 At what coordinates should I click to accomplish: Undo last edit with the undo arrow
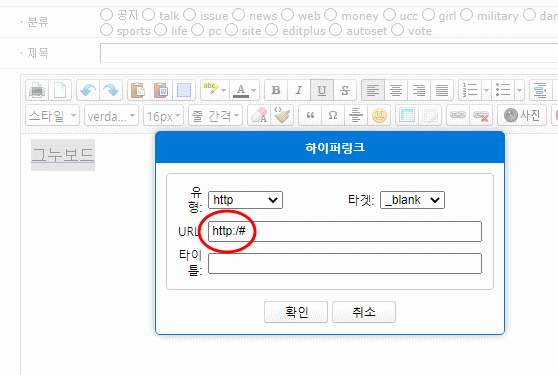(88, 90)
